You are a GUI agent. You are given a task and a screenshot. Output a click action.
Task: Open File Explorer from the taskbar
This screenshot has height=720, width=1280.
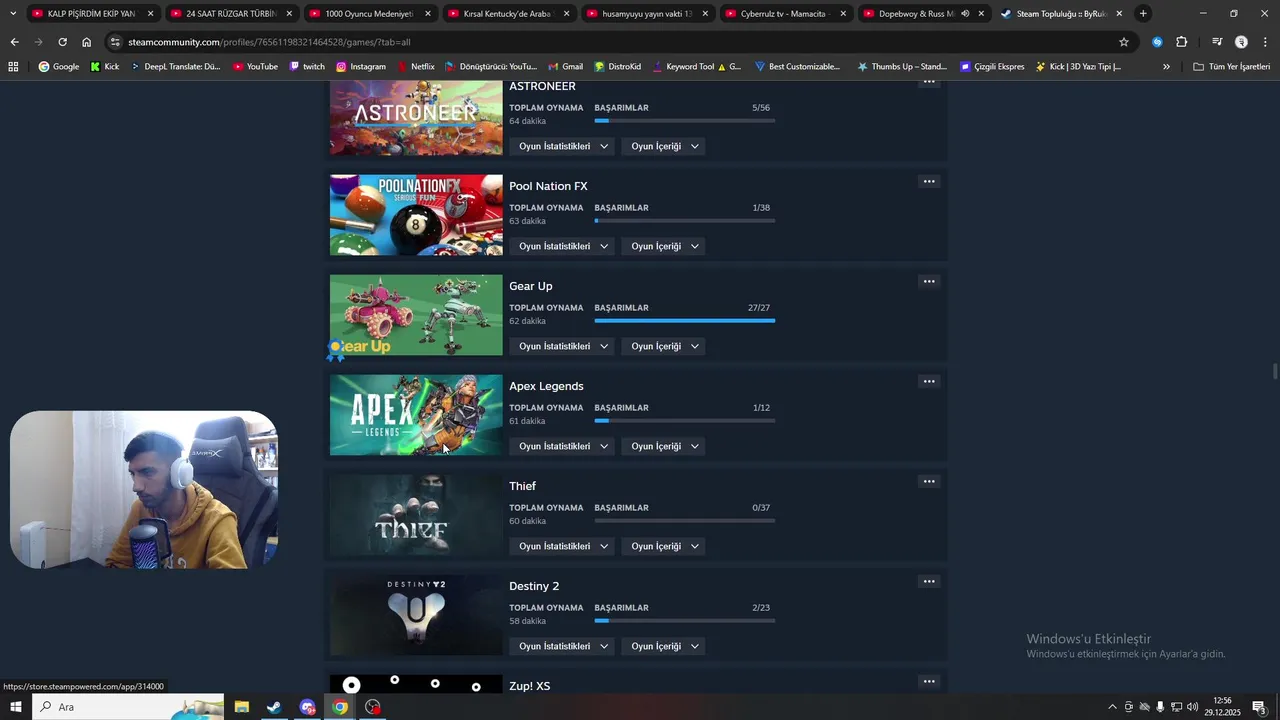coord(241,707)
